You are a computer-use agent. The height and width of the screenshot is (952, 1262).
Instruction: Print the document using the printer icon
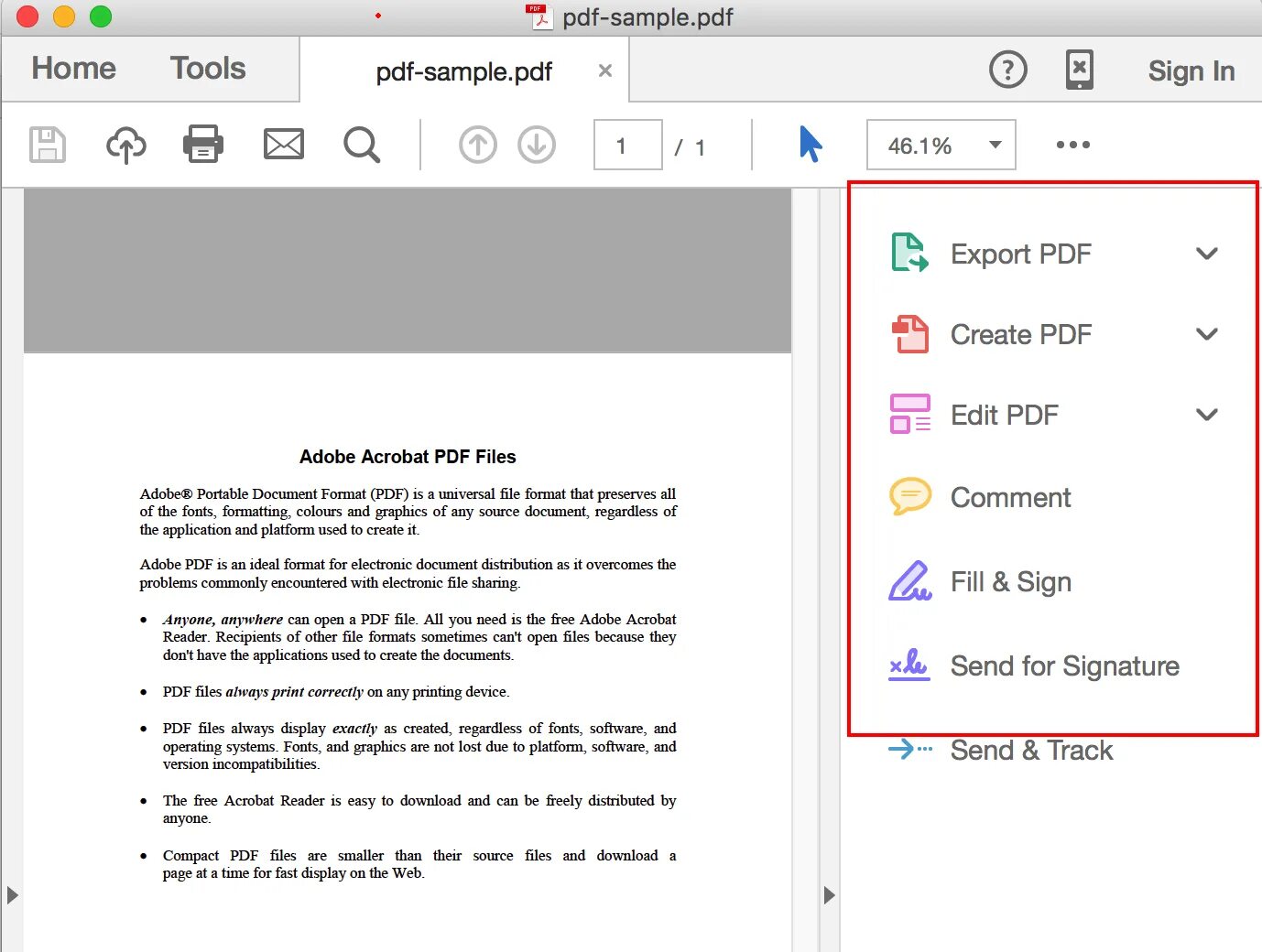point(203,144)
